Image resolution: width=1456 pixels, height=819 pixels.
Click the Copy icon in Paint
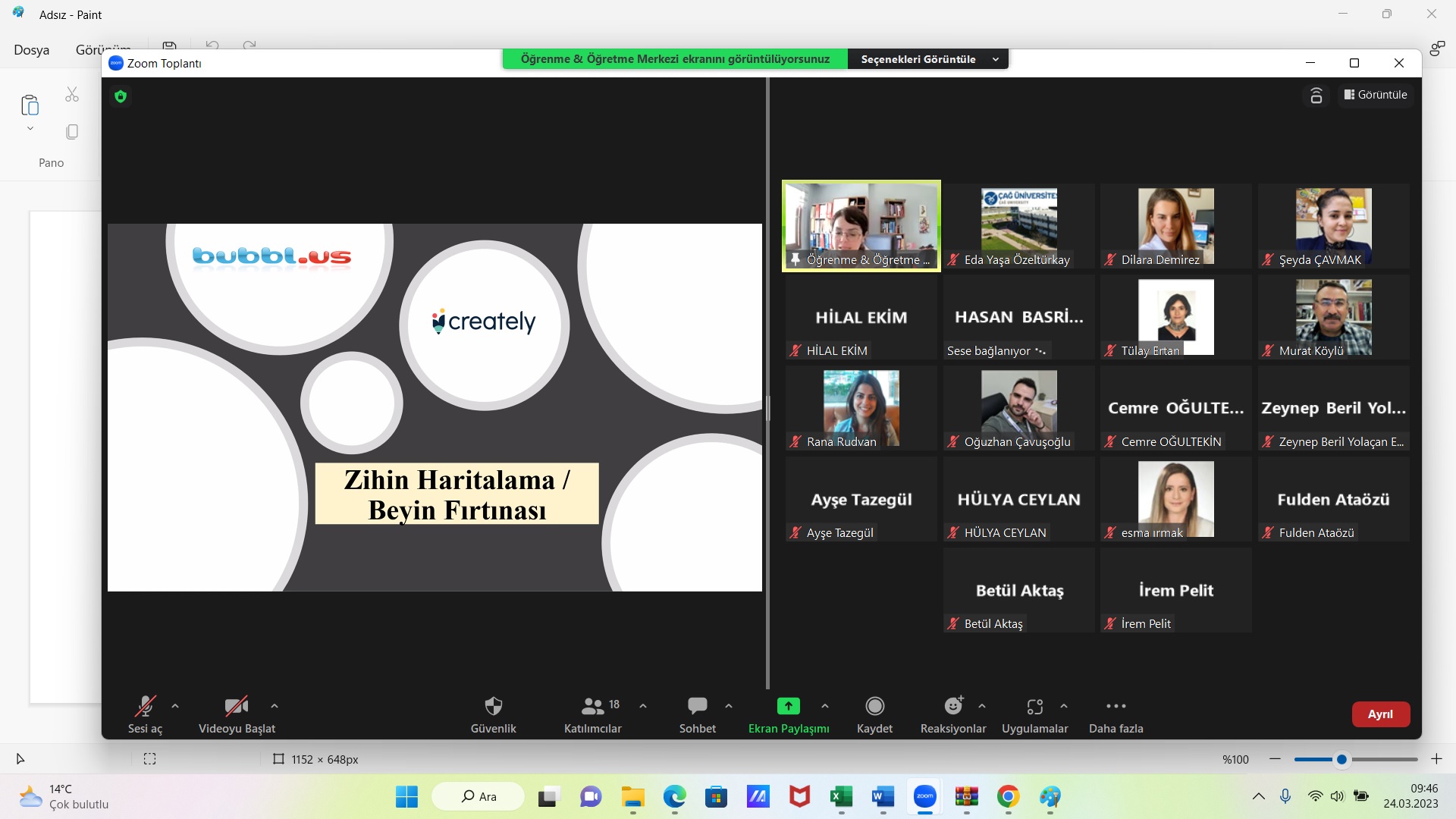(72, 132)
